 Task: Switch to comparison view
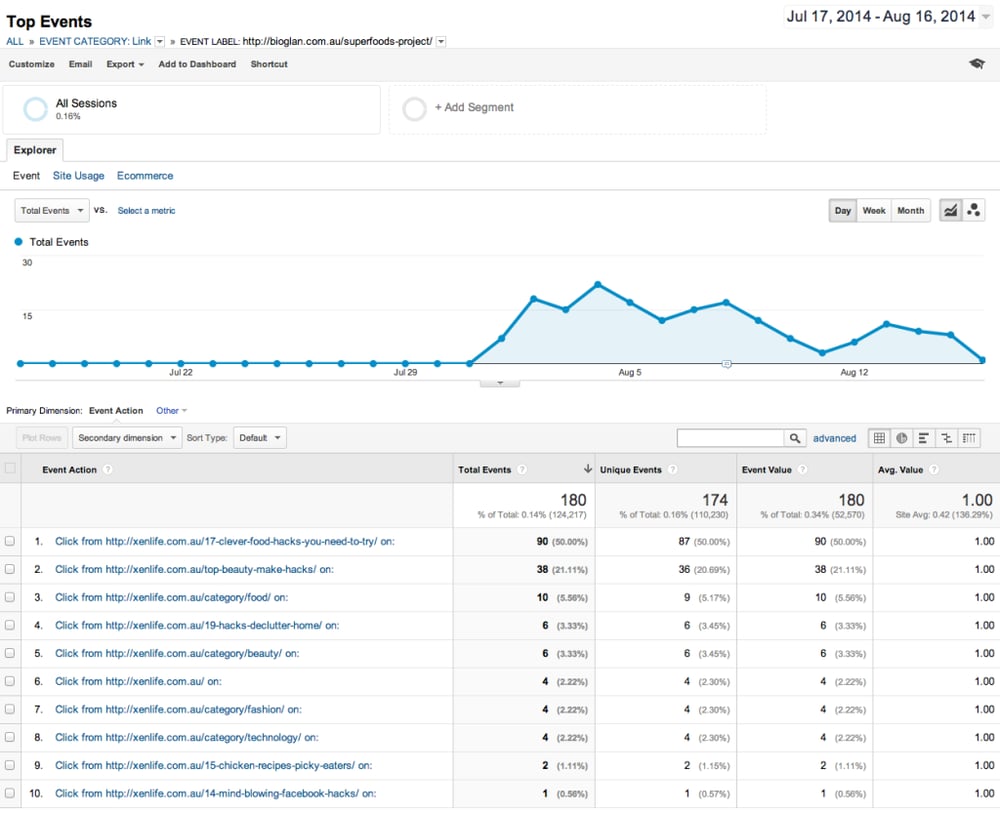click(947, 437)
